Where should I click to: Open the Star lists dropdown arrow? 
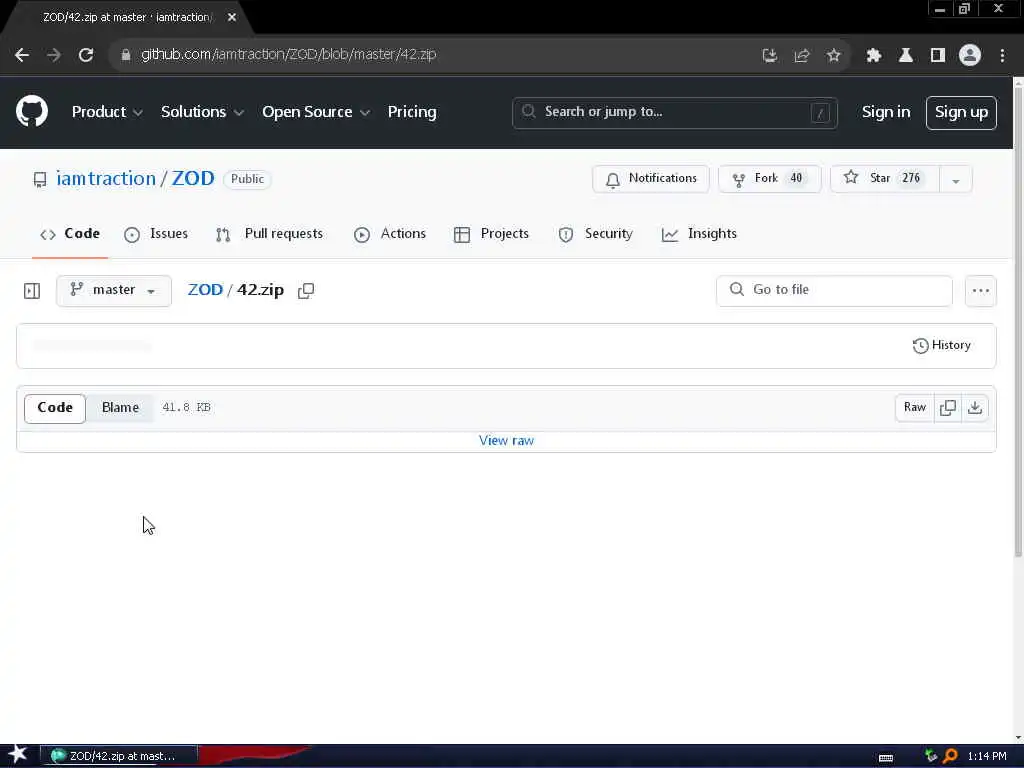tap(955, 180)
